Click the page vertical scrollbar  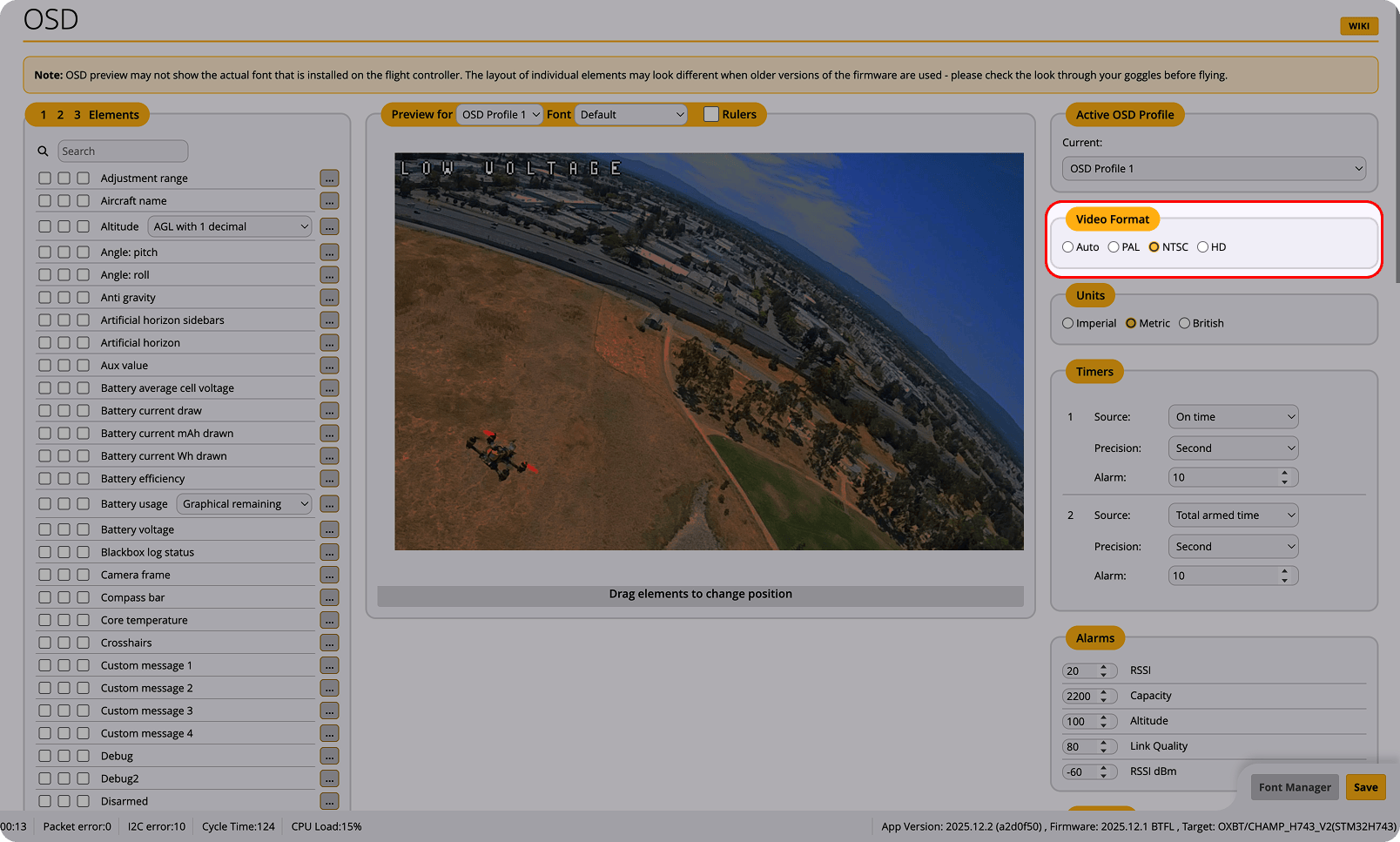[x=1396, y=144]
